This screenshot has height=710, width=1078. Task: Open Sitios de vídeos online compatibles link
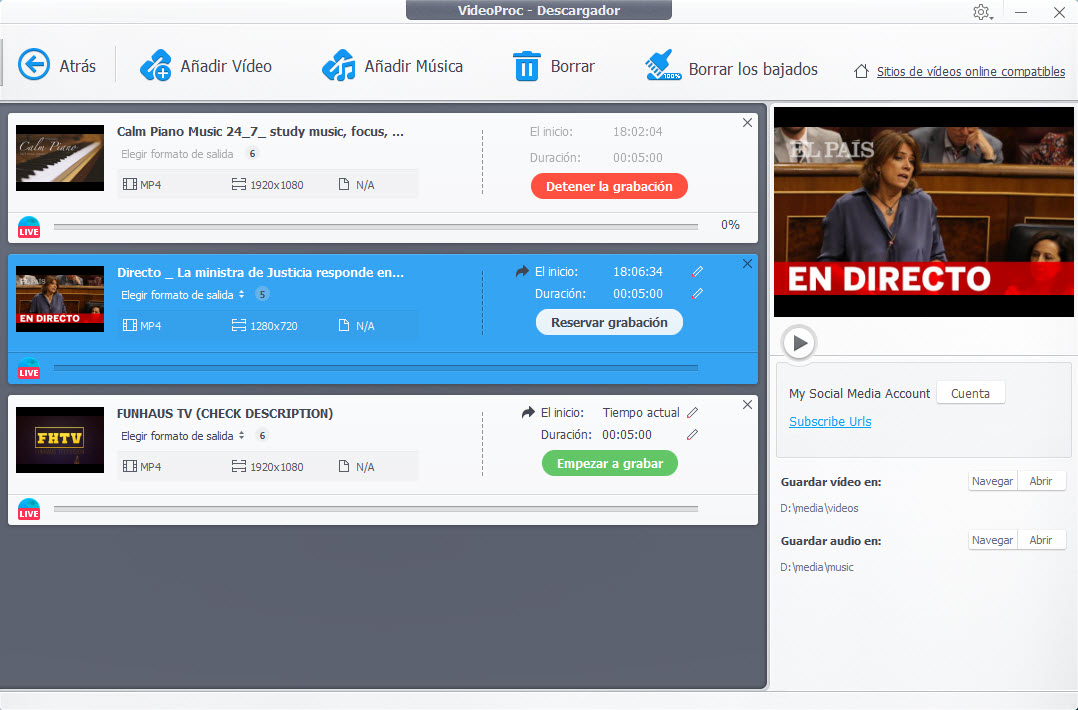click(x=970, y=72)
